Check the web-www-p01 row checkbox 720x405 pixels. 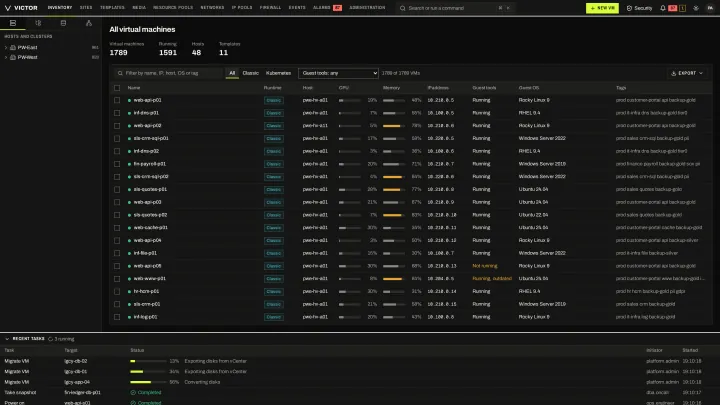117,279
